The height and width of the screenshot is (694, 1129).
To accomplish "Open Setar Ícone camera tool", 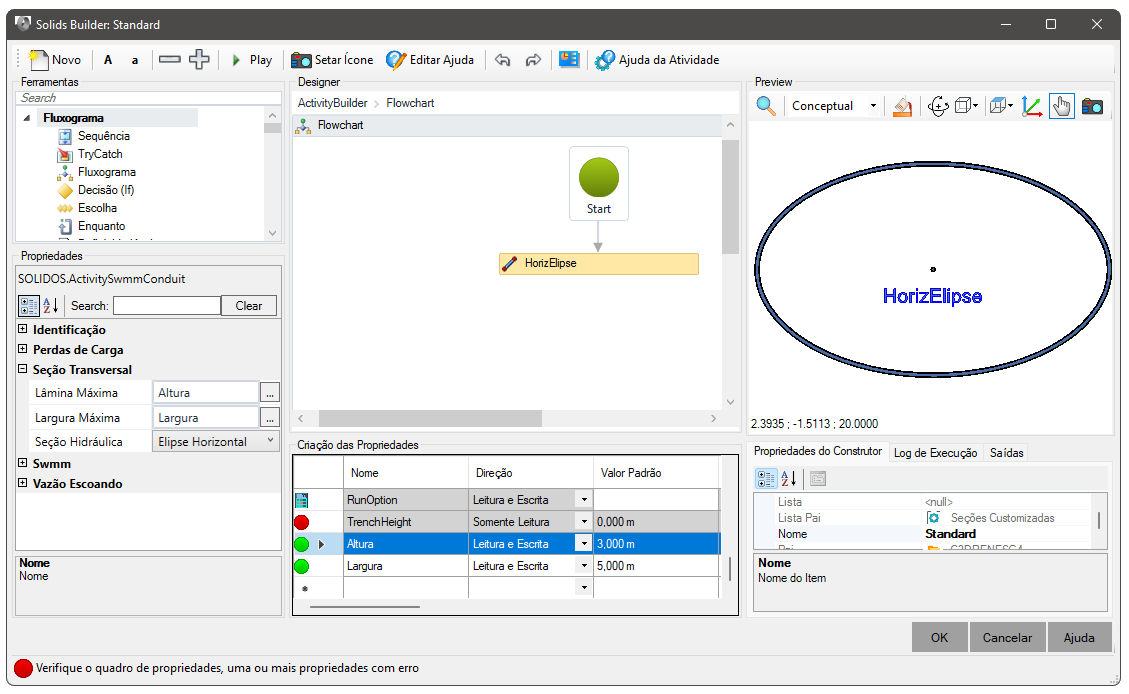I will point(332,60).
